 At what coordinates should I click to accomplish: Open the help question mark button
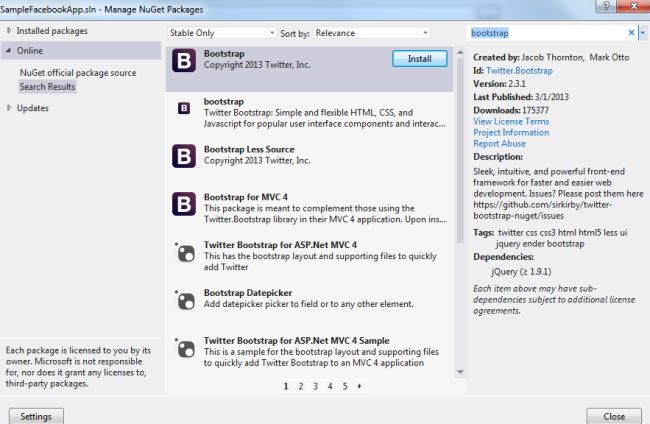coord(606,6)
